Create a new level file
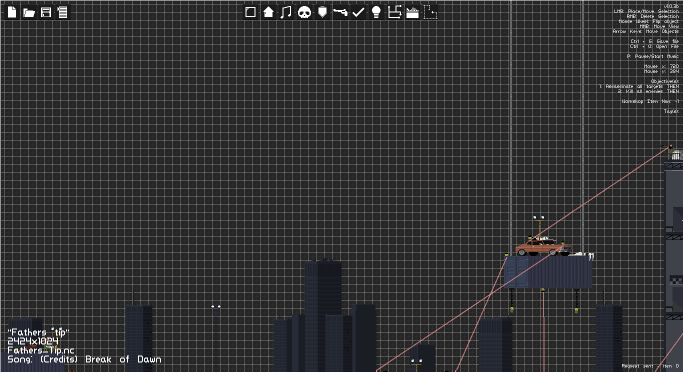The width and height of the screenshot is (683, 372). 12,12
